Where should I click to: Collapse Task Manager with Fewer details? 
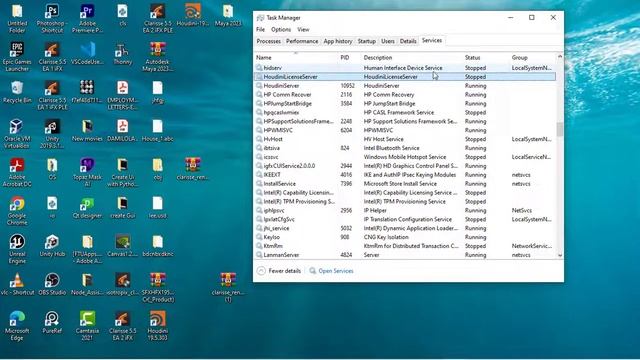pyautogui.click(x=279, y=271)
